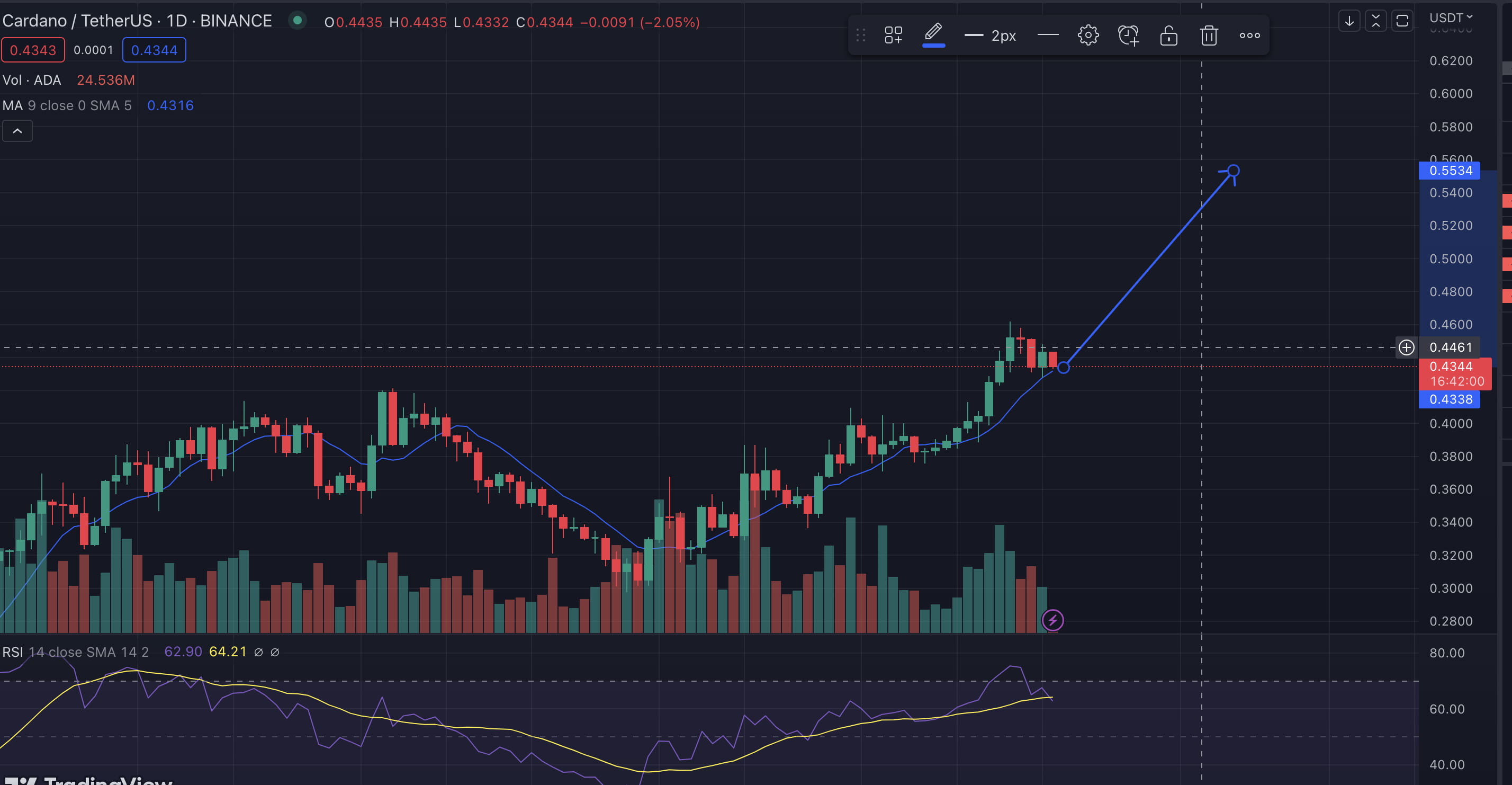Image resolution: width=1512 pixels, height=785 pixels.
Task: Click the red sell price 0.4343
Action: pos(33,50)
